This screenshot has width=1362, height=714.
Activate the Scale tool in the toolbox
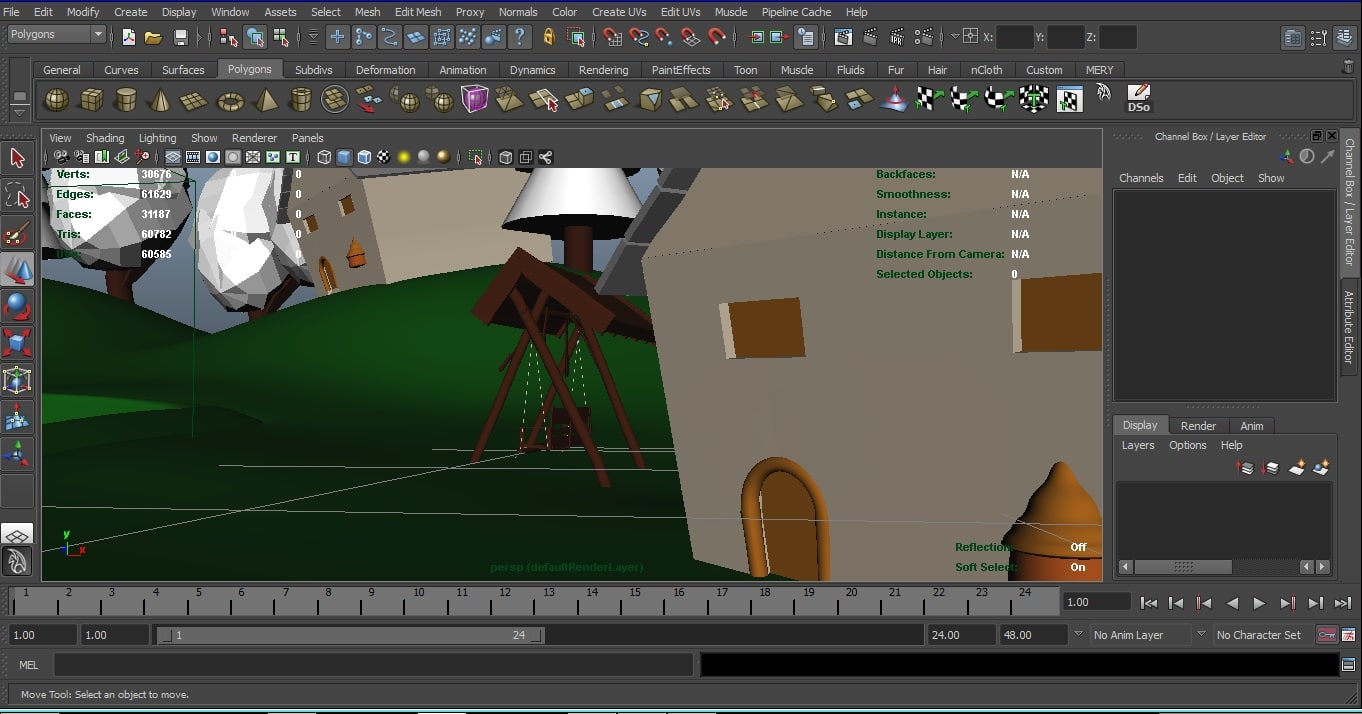point(17,343)
